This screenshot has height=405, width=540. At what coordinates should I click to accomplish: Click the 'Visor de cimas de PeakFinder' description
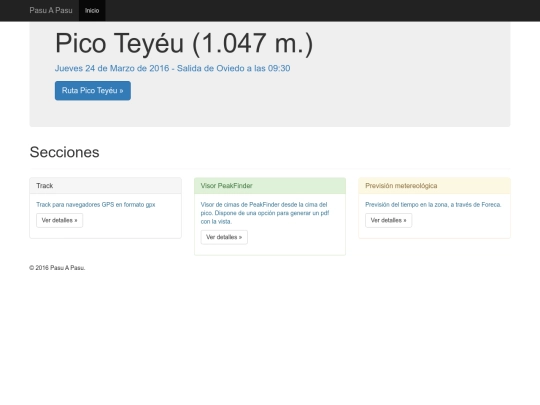(x=265, y=213)
